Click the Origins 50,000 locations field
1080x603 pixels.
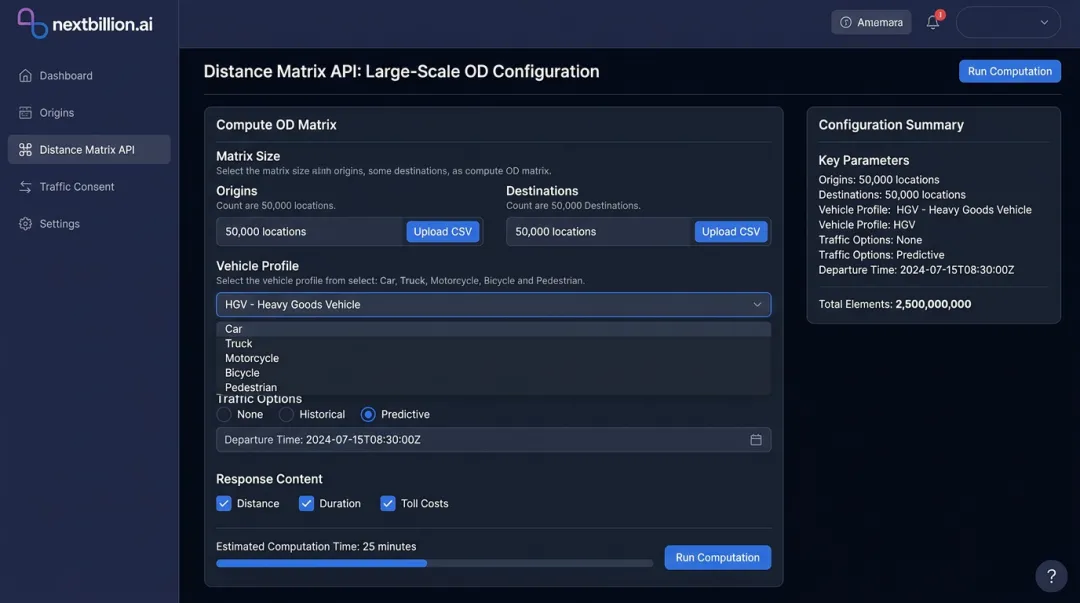[310, 232]
